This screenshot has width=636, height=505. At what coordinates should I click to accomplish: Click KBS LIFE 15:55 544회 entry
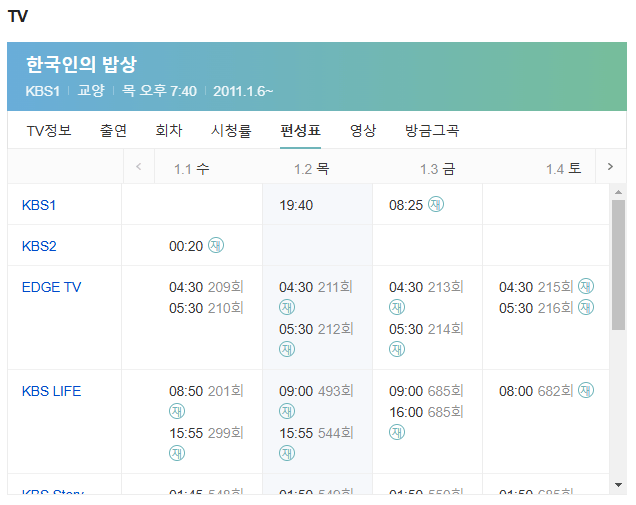[316, 433]
